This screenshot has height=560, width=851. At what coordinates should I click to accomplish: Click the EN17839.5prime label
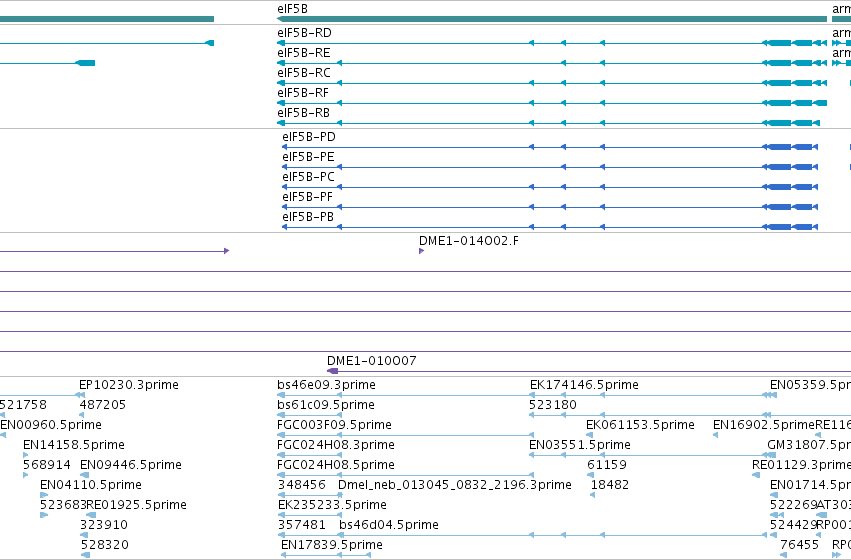[x=332, y=545]
